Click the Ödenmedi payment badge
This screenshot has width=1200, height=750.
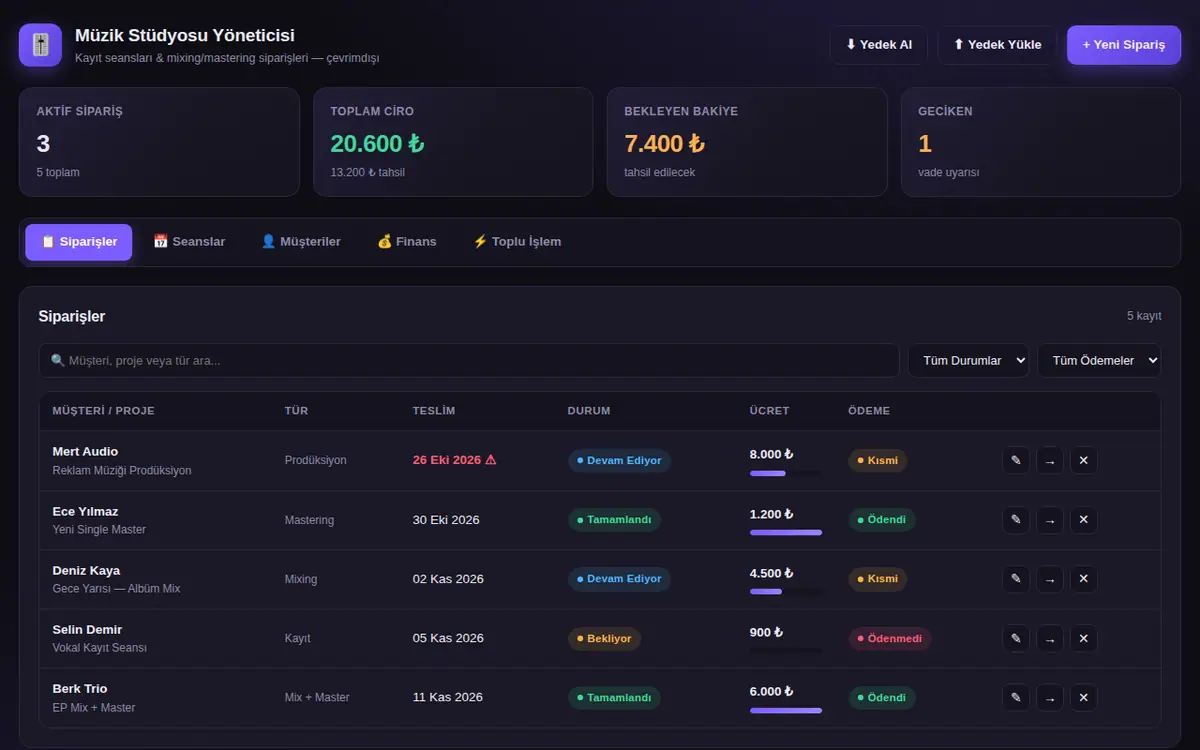click(x=890, y=638)
